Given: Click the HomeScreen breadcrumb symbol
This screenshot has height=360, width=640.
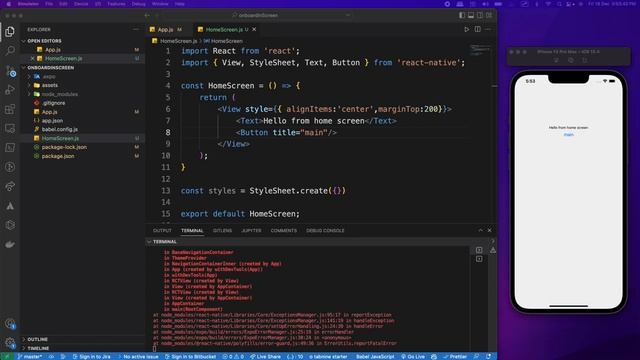Looking at the screenshot, I should (223, 41).
